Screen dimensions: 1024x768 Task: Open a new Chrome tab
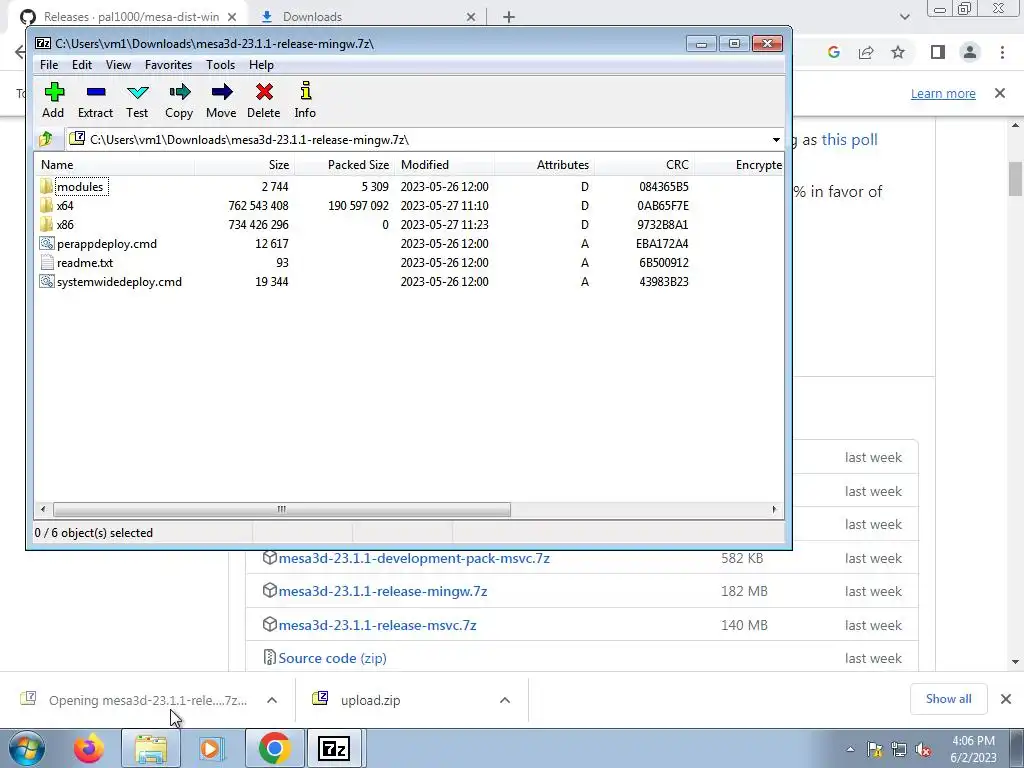[509, 17]
